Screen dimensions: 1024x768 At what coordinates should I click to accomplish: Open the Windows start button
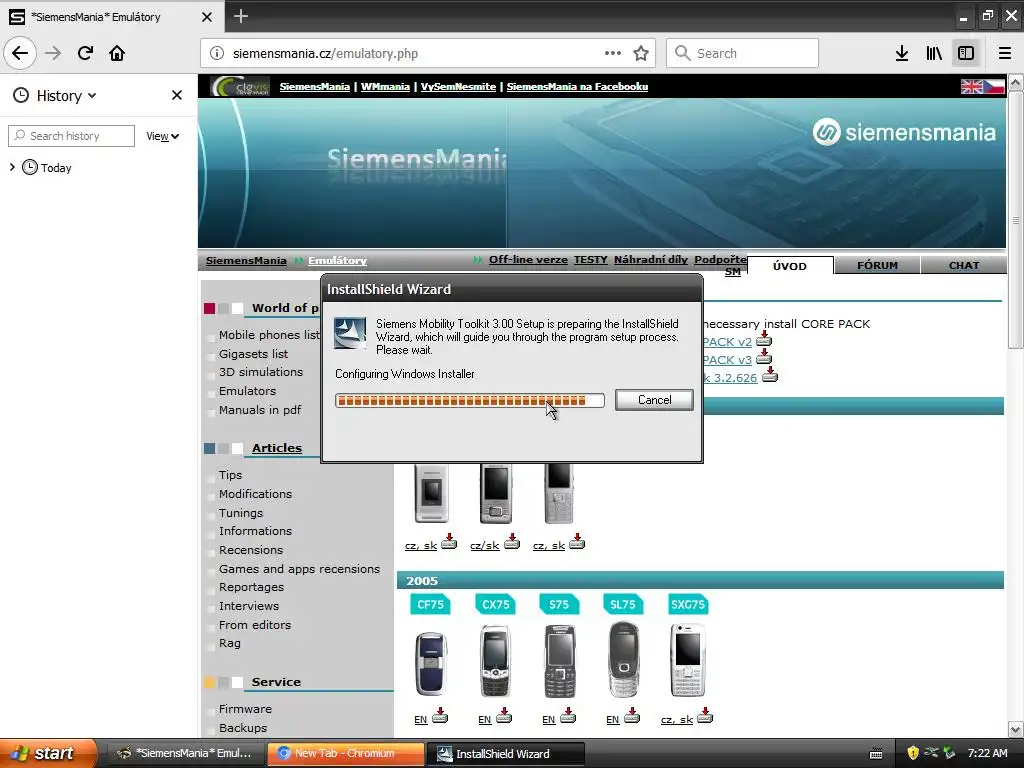pyautogui.click(x=47, y=753)
